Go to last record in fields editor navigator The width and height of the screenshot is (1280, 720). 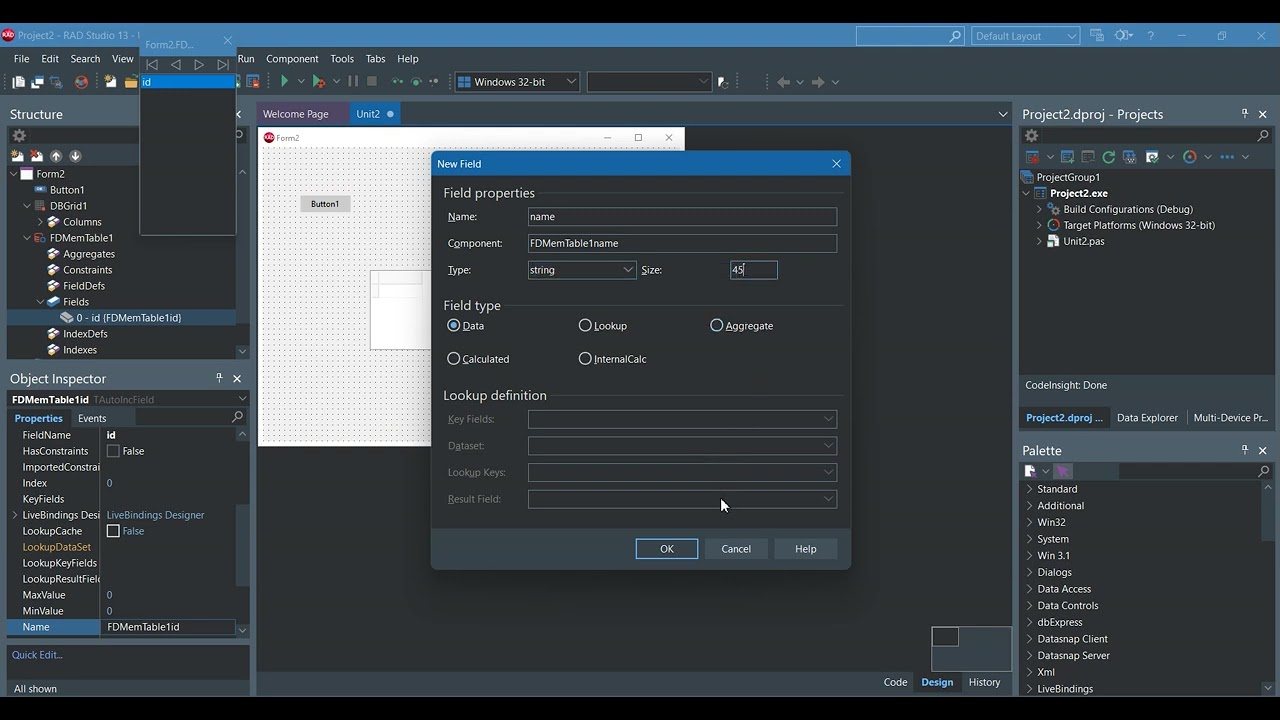223,65
